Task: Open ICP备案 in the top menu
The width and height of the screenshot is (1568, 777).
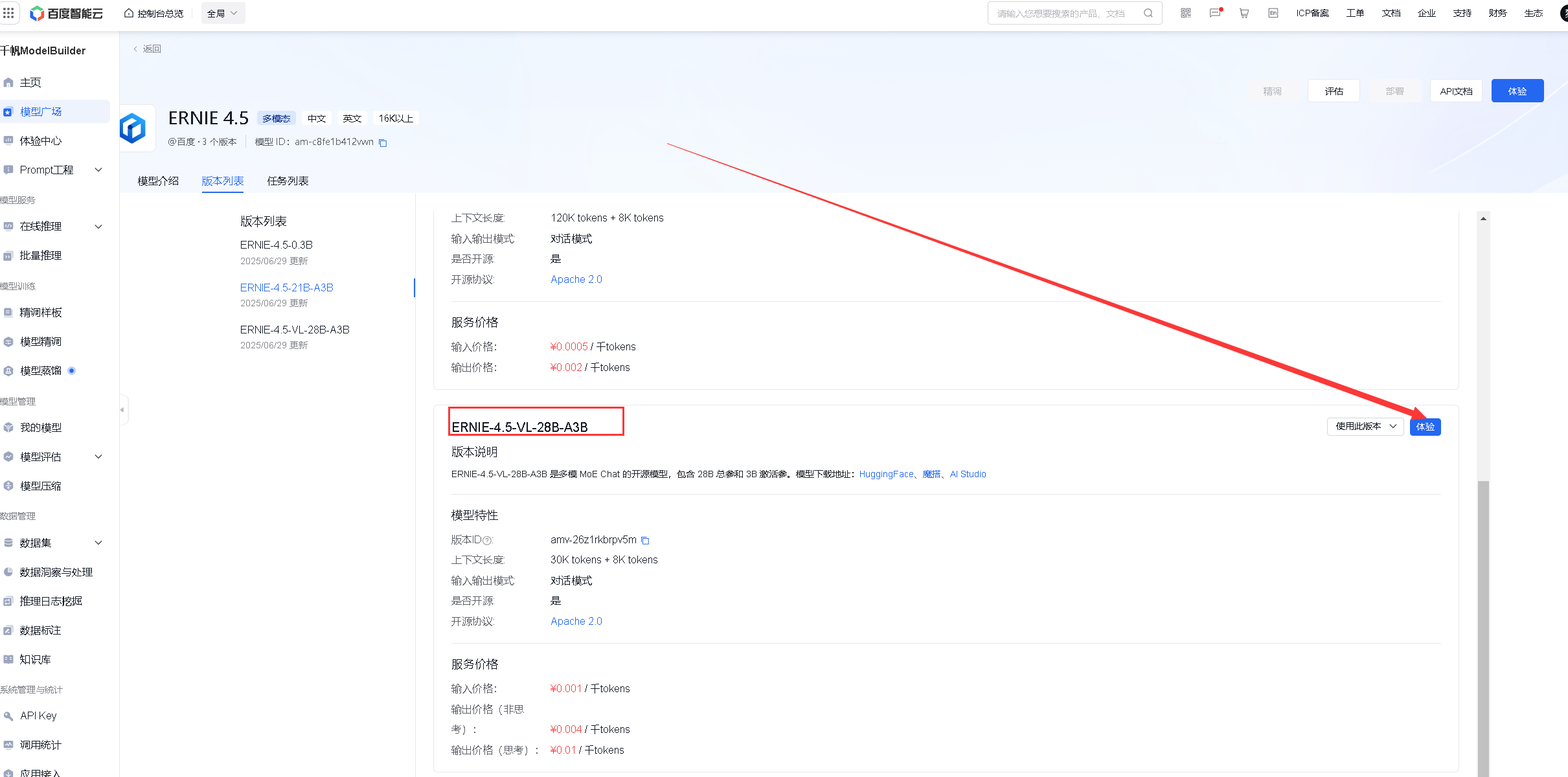Action: [x=1313, y=13]
